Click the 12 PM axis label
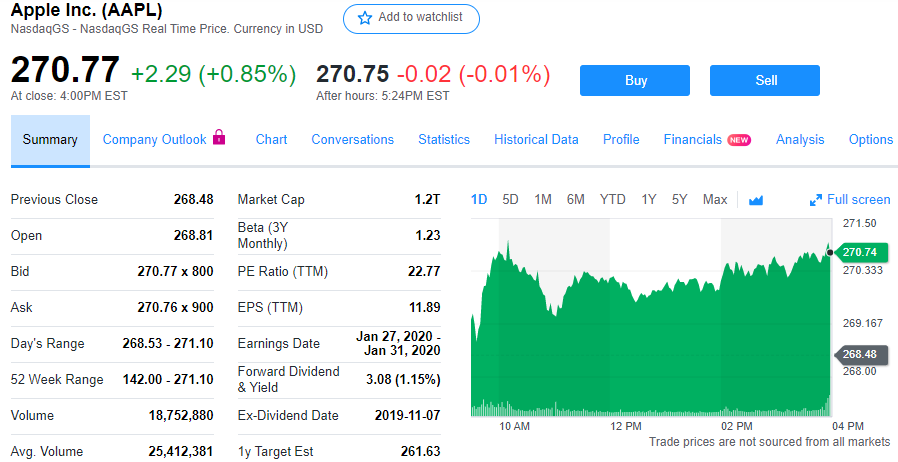The width and height of the screenshot is (898, 462). coord(626,427)
